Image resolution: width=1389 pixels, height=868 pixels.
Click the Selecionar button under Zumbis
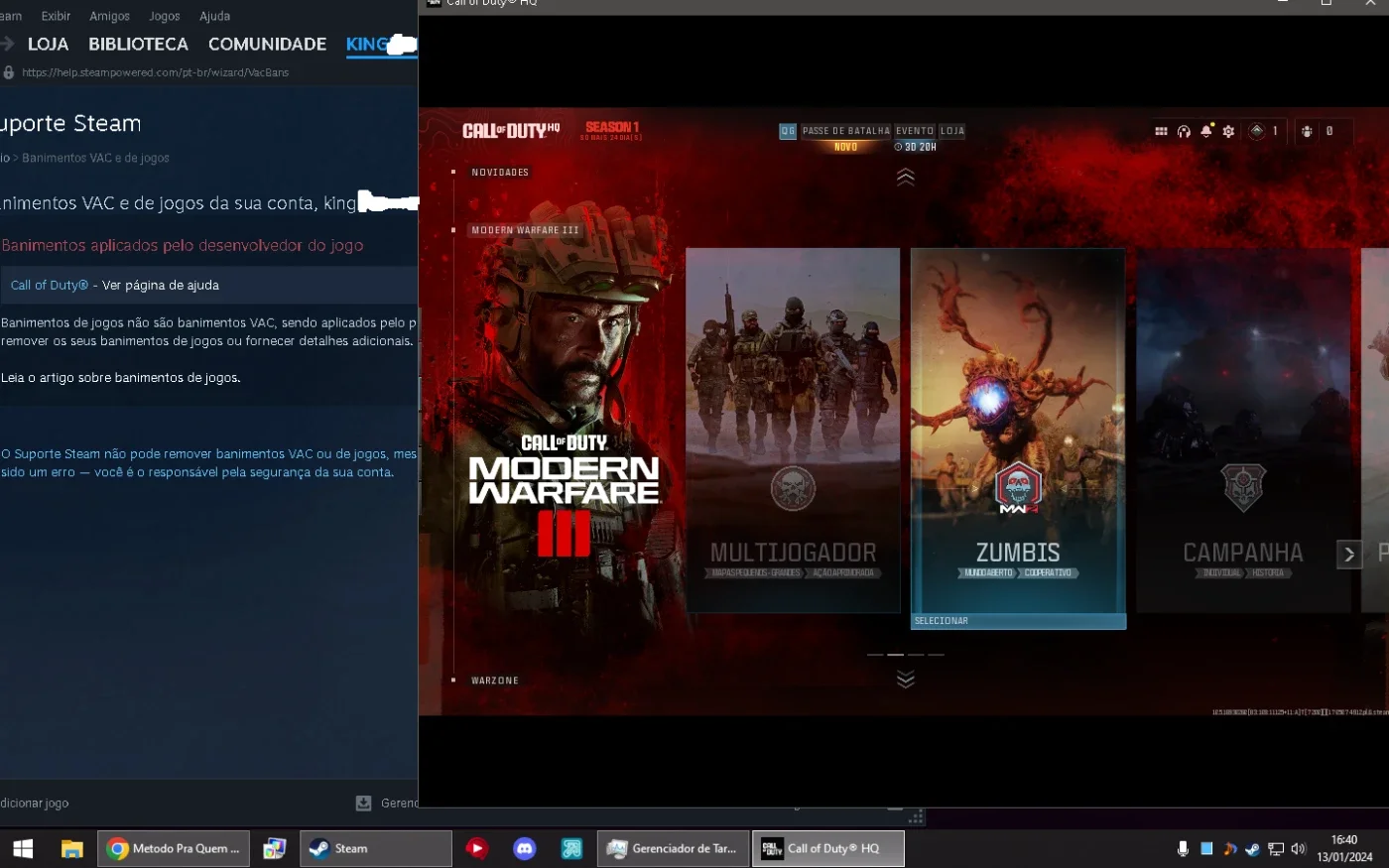(1018, 621)
